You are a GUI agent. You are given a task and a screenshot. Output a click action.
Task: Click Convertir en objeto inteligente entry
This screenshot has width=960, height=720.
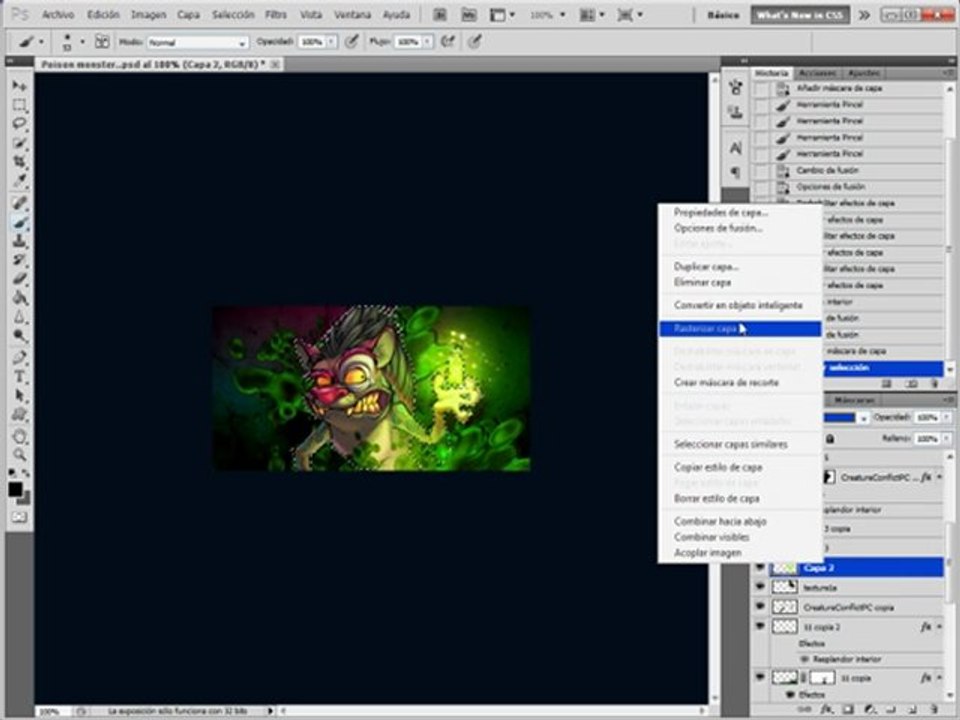coord(740,305)
